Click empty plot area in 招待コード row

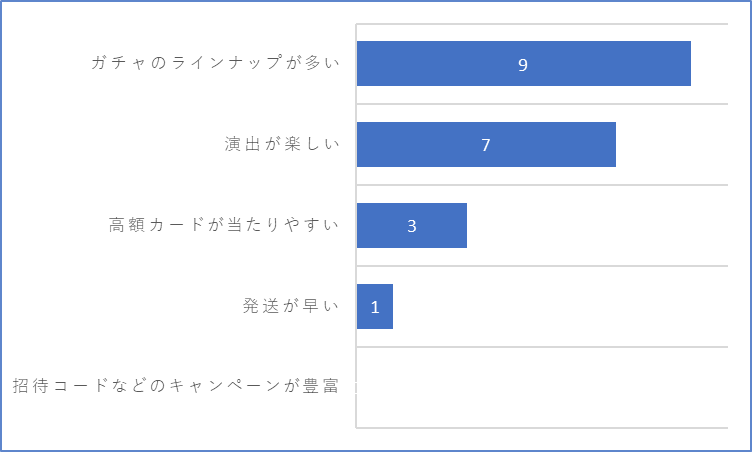point(542,387)
